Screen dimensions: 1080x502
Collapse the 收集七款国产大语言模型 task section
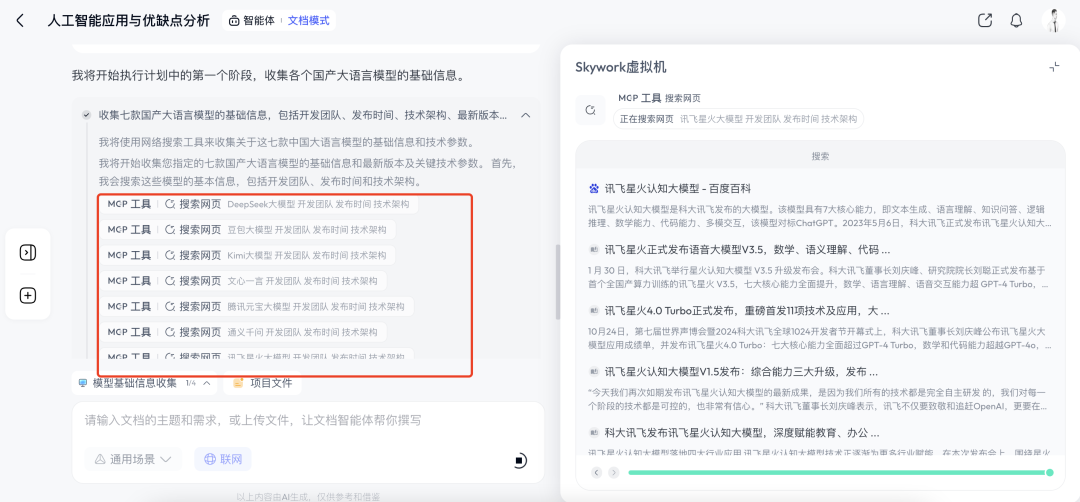(526, 115)
